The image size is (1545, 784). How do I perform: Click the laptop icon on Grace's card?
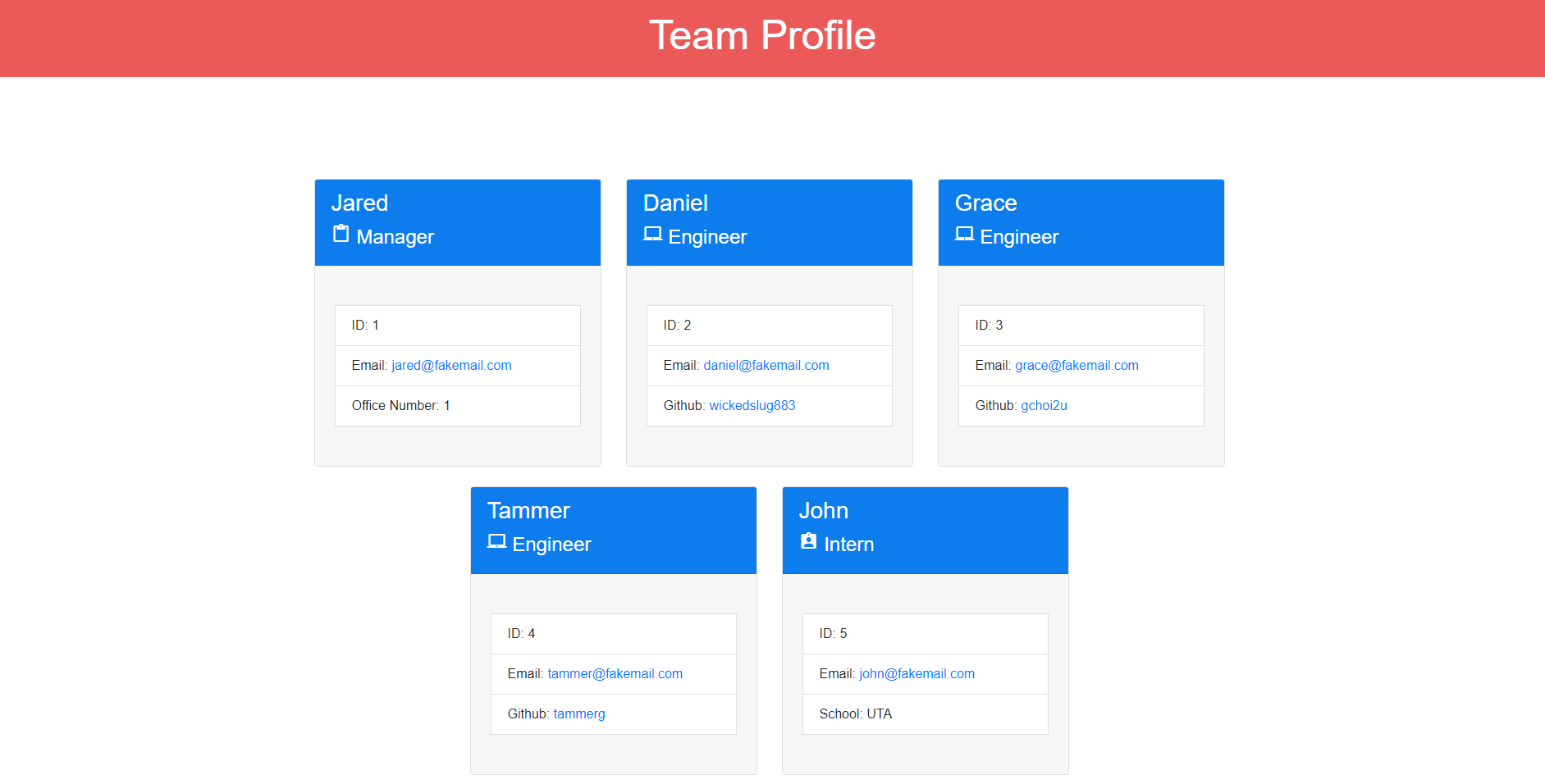click(964, 234)
